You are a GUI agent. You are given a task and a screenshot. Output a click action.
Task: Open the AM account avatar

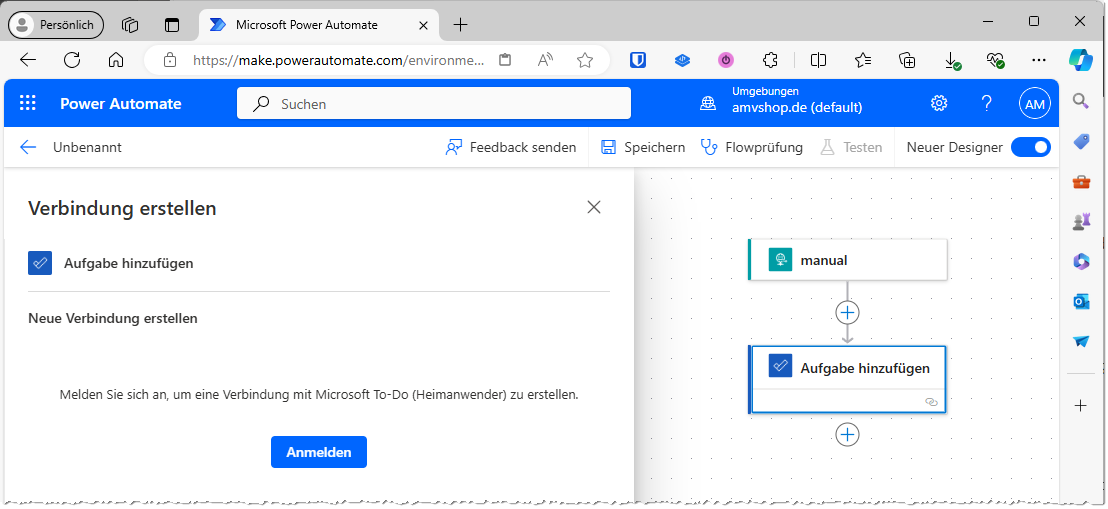tap(1035, 104)
